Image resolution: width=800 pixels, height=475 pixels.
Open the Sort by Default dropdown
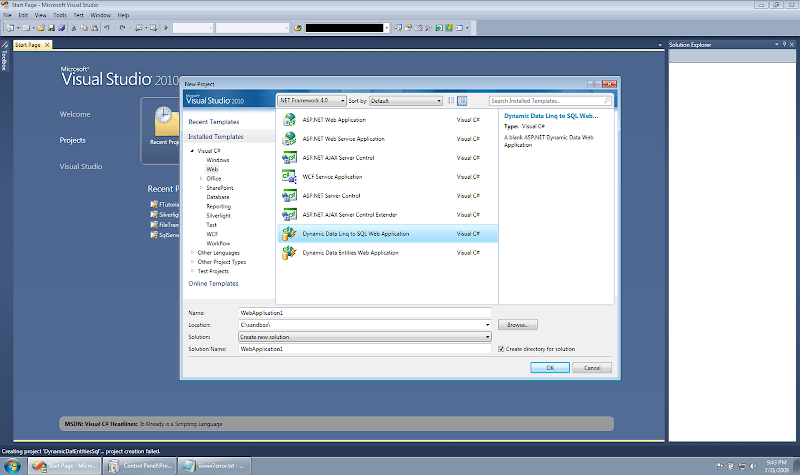point(406,101)
